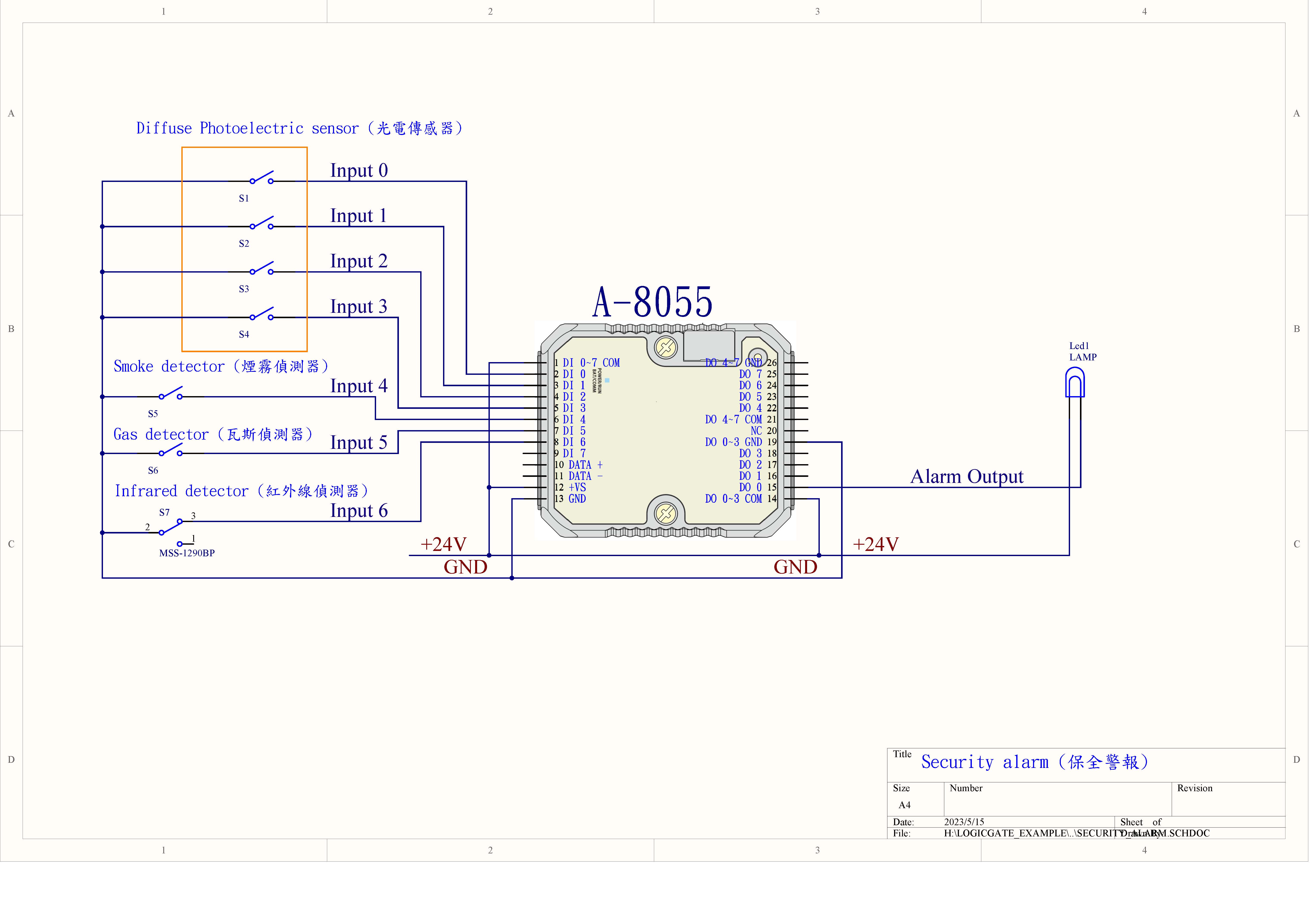Select the Infrared detector heading
The image size is (1310, 924).
[x=242, y=491]
